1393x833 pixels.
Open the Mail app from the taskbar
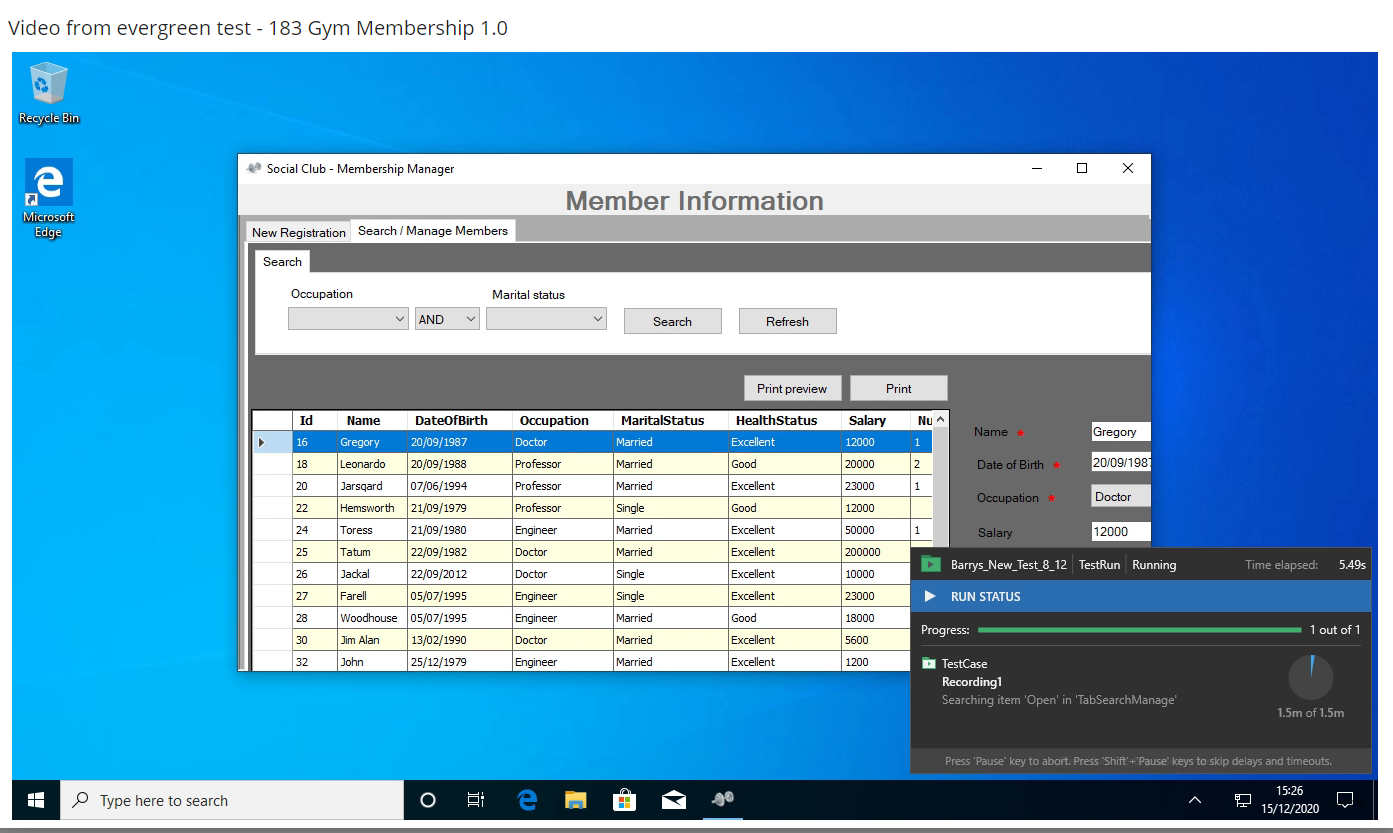[x=673, y=800]
